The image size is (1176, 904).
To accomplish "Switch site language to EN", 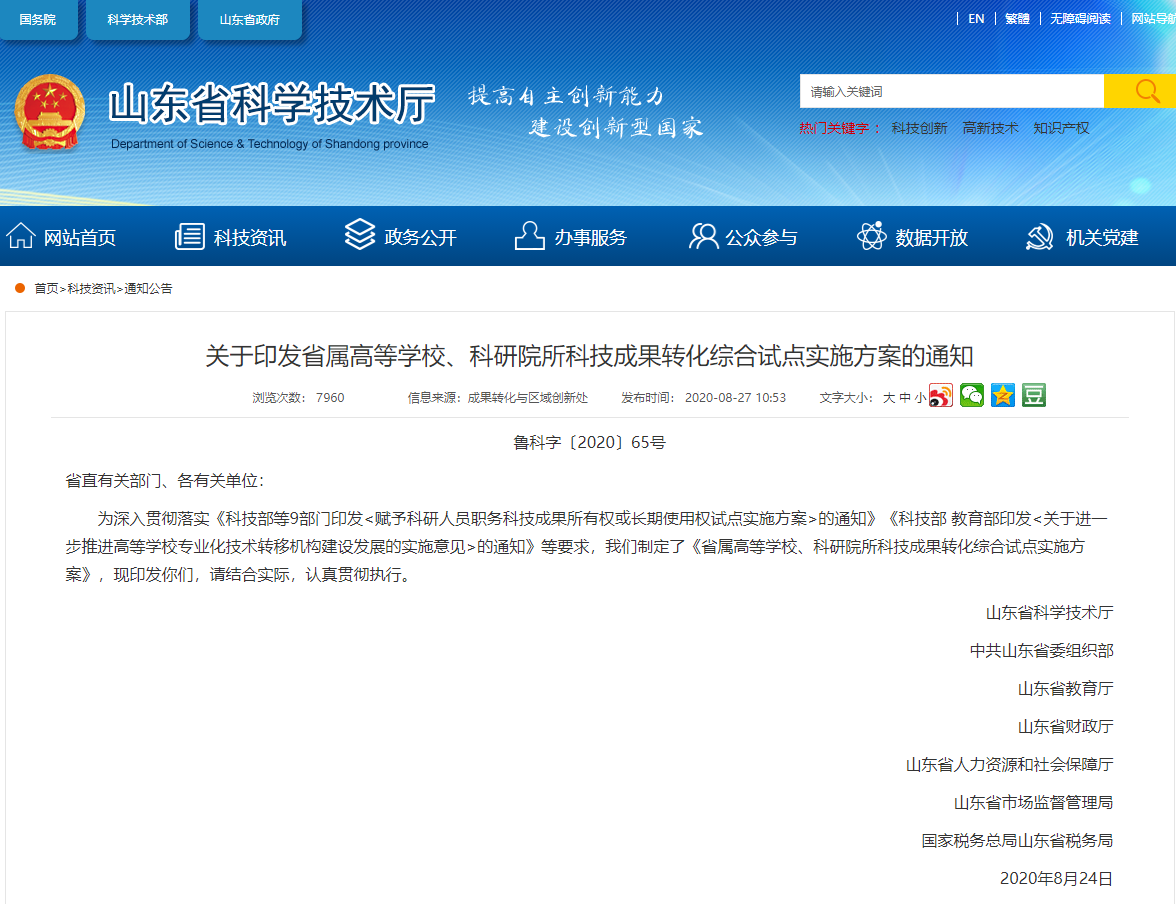I will point(976,19).
